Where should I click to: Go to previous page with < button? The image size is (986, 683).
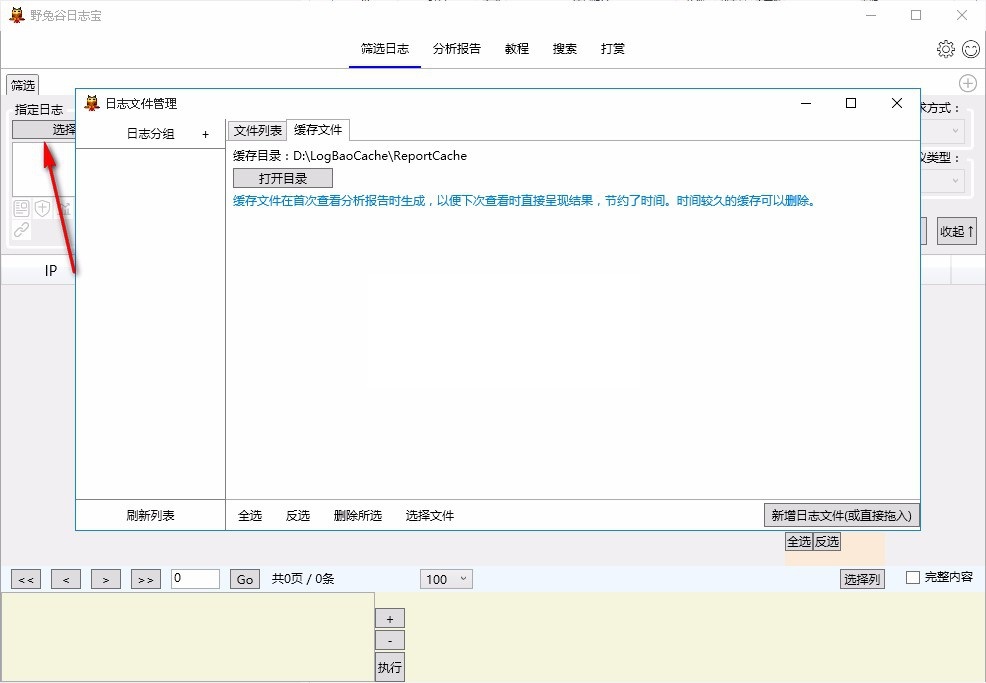(x=66, y=579)
